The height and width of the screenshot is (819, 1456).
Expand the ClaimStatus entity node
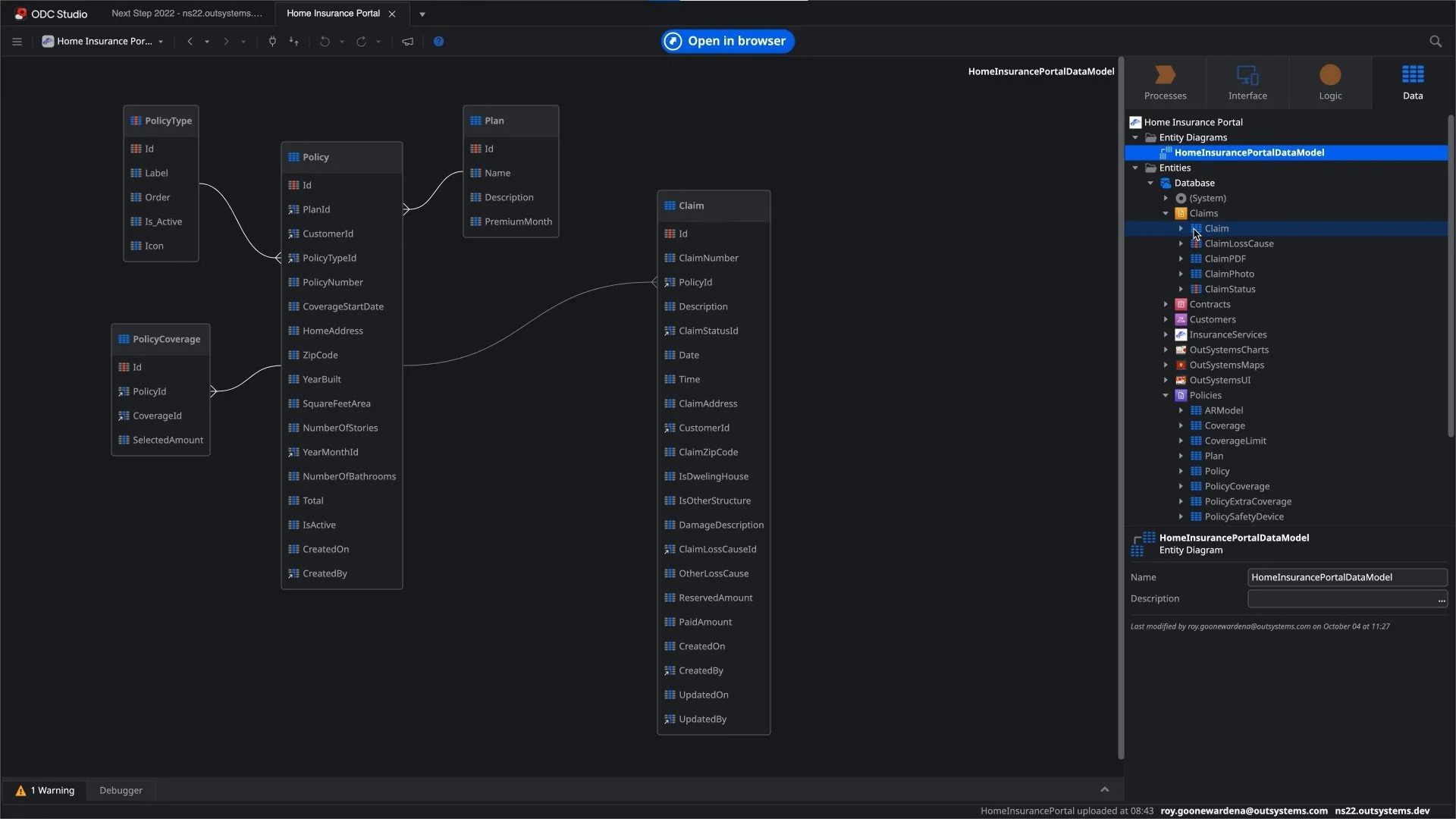(x=1181, y=289)
